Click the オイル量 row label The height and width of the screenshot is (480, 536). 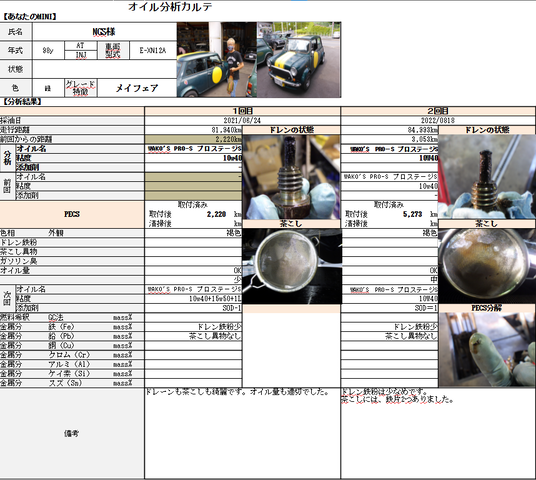(72, 270)
